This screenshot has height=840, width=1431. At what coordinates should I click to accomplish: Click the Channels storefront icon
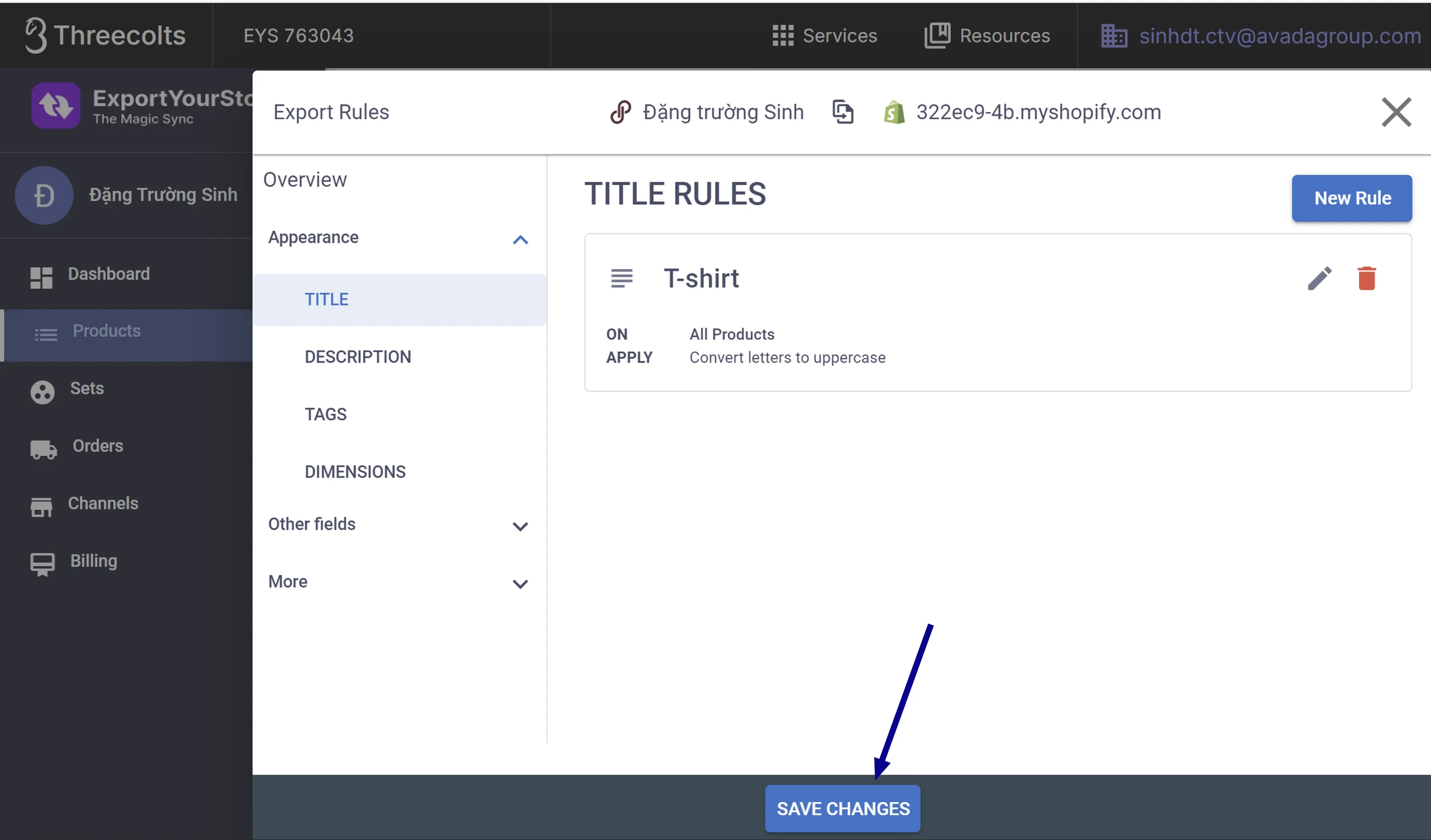click(x=41, y=507)
